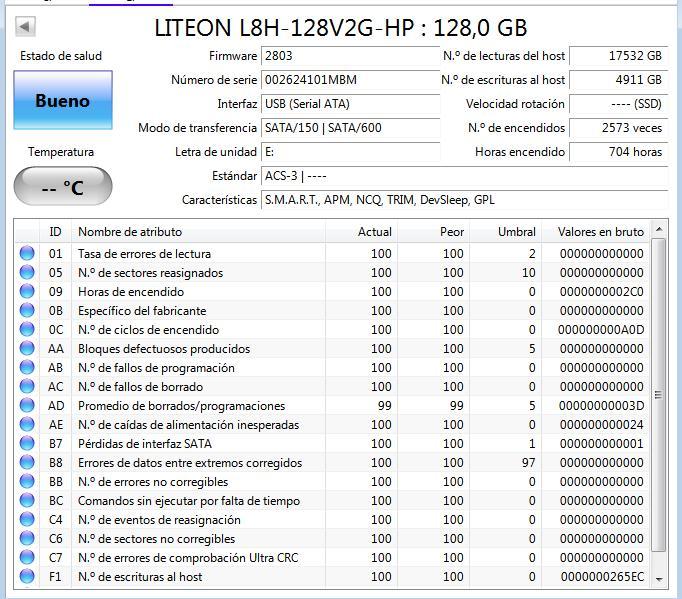Select the Horas de encendido row
Image resolution: width=682 pixels, height=599 pixels.
coord(333,291)
